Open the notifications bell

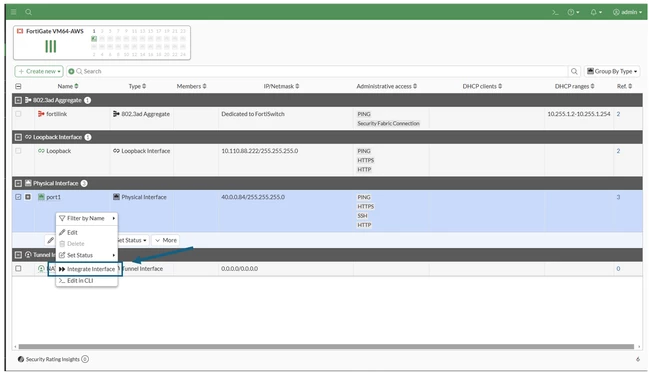(596, 12)
